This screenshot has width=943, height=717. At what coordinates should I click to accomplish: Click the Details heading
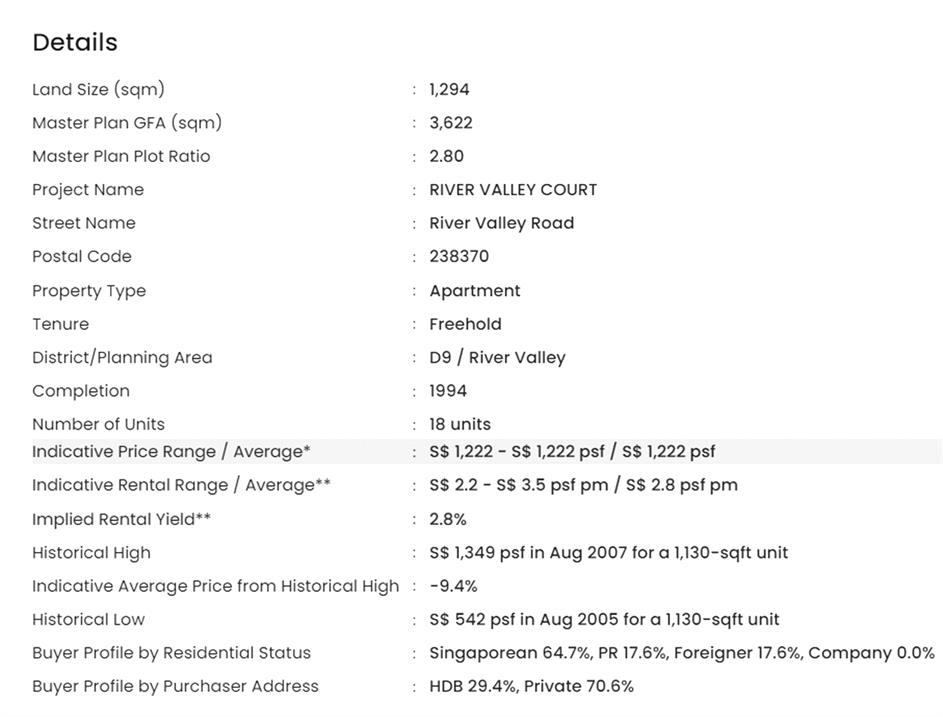75,42
